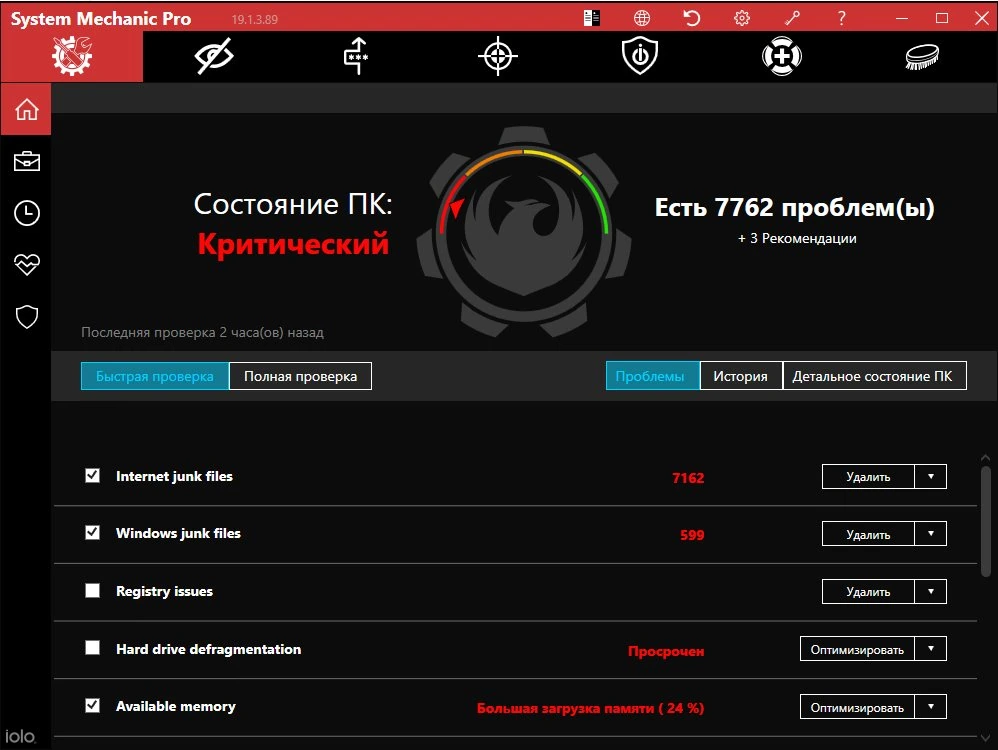The width and height of the screenshot is (998, 750).
Task: Uncheck Internet junk files checkbox
Action: click(92, 476)
